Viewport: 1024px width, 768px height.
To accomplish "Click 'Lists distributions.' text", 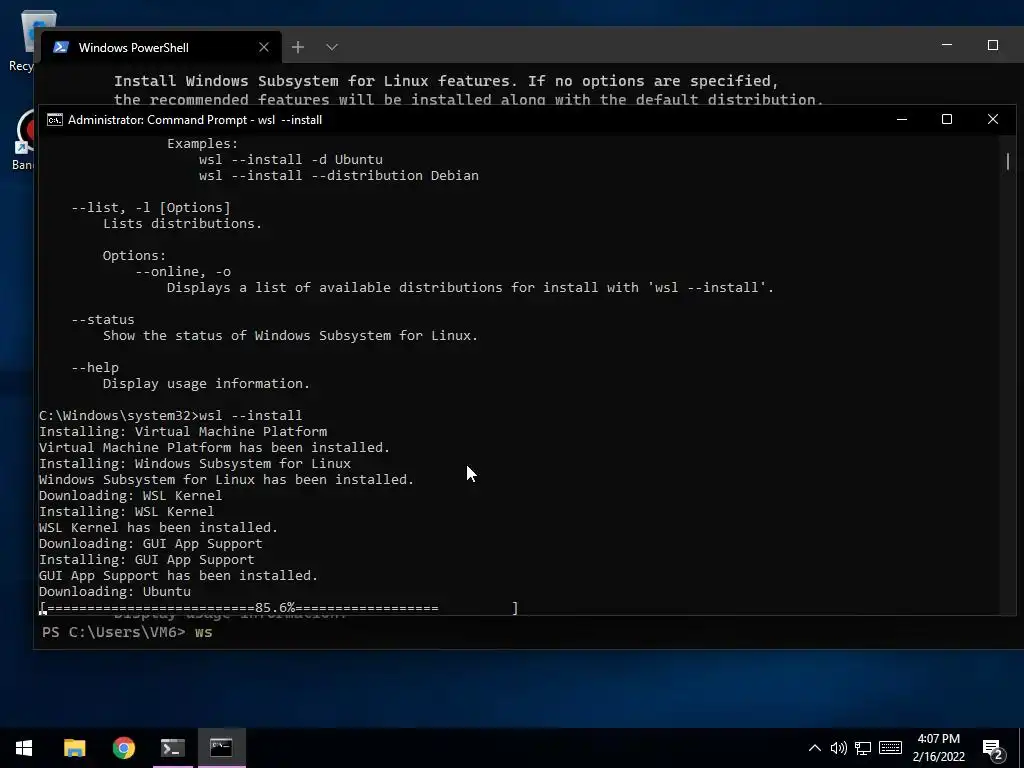I will [182, 223].
